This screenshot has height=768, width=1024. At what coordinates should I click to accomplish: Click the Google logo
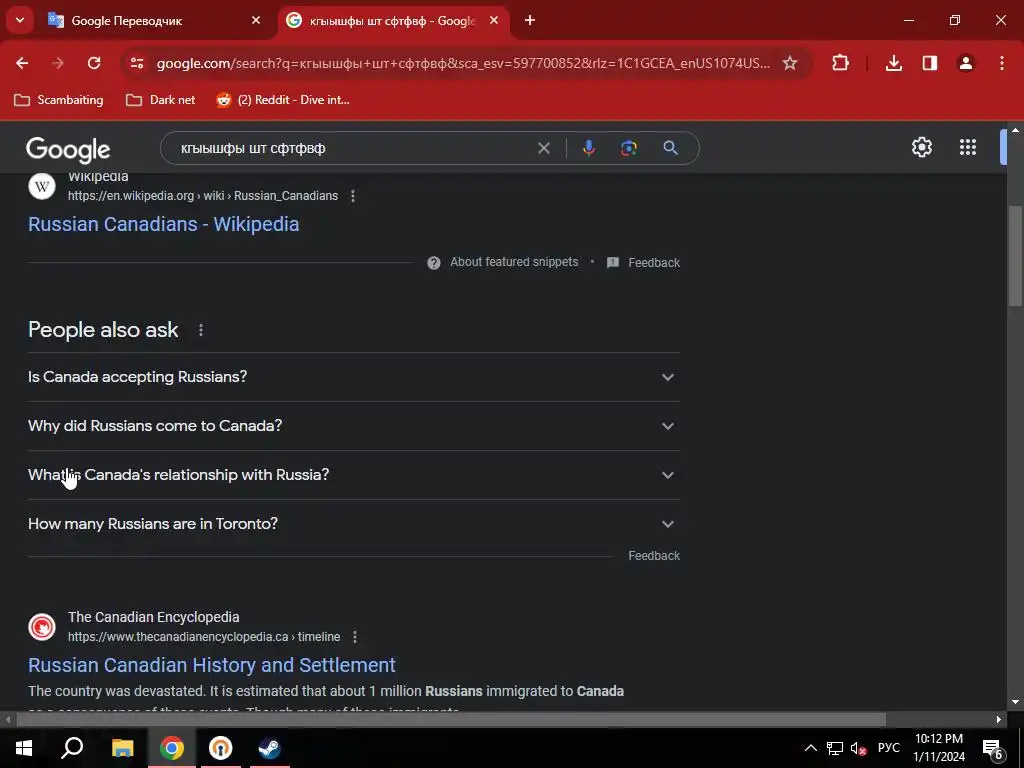(68, 150)
